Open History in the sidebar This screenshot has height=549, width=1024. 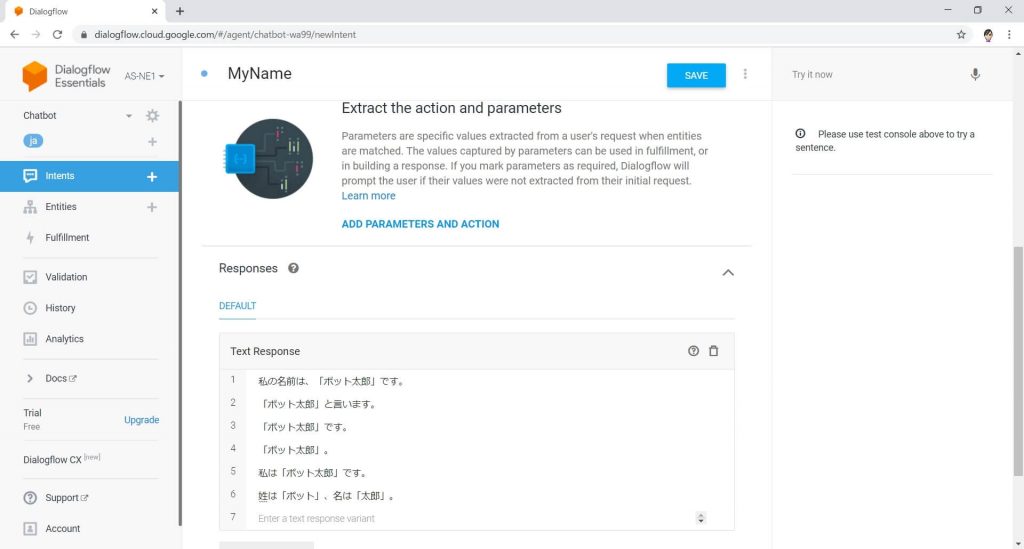pyautogui.click(x=60, y=307)
